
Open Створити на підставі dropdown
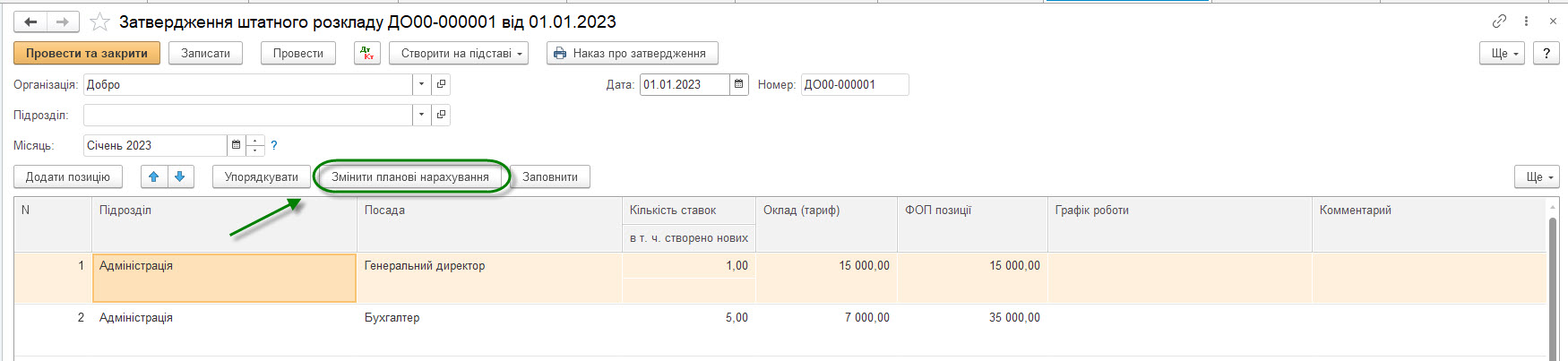[458, 53]
